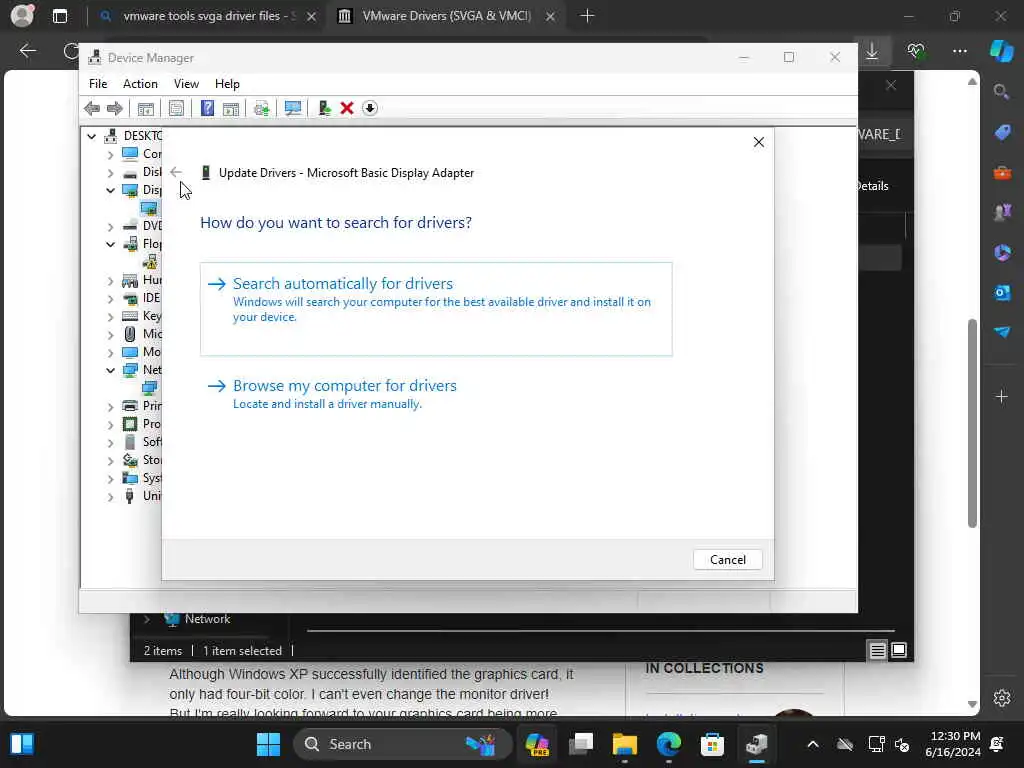1024x768 pixels.
Task: Click taskbar clock showing 12:30 PM
Action: [x=953, y=744]
